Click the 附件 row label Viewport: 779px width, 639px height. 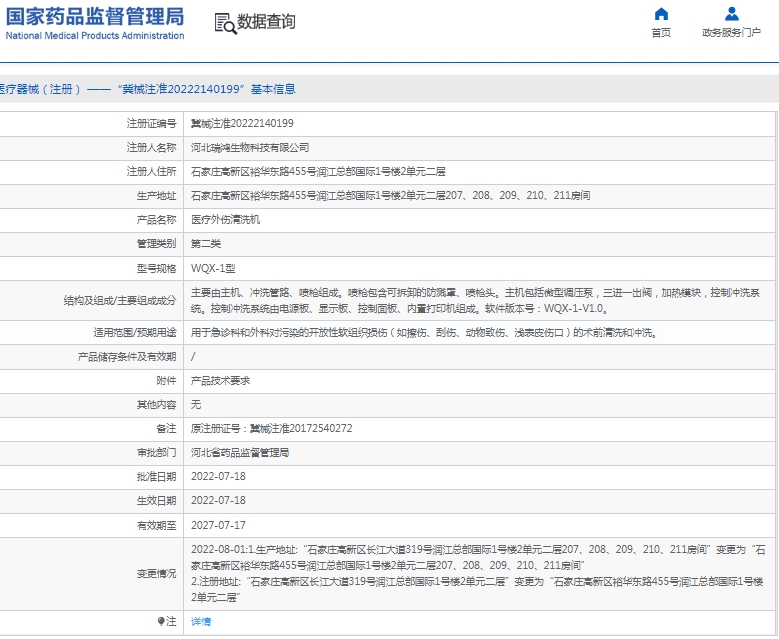pyautogui.click(x=166, y=381)
